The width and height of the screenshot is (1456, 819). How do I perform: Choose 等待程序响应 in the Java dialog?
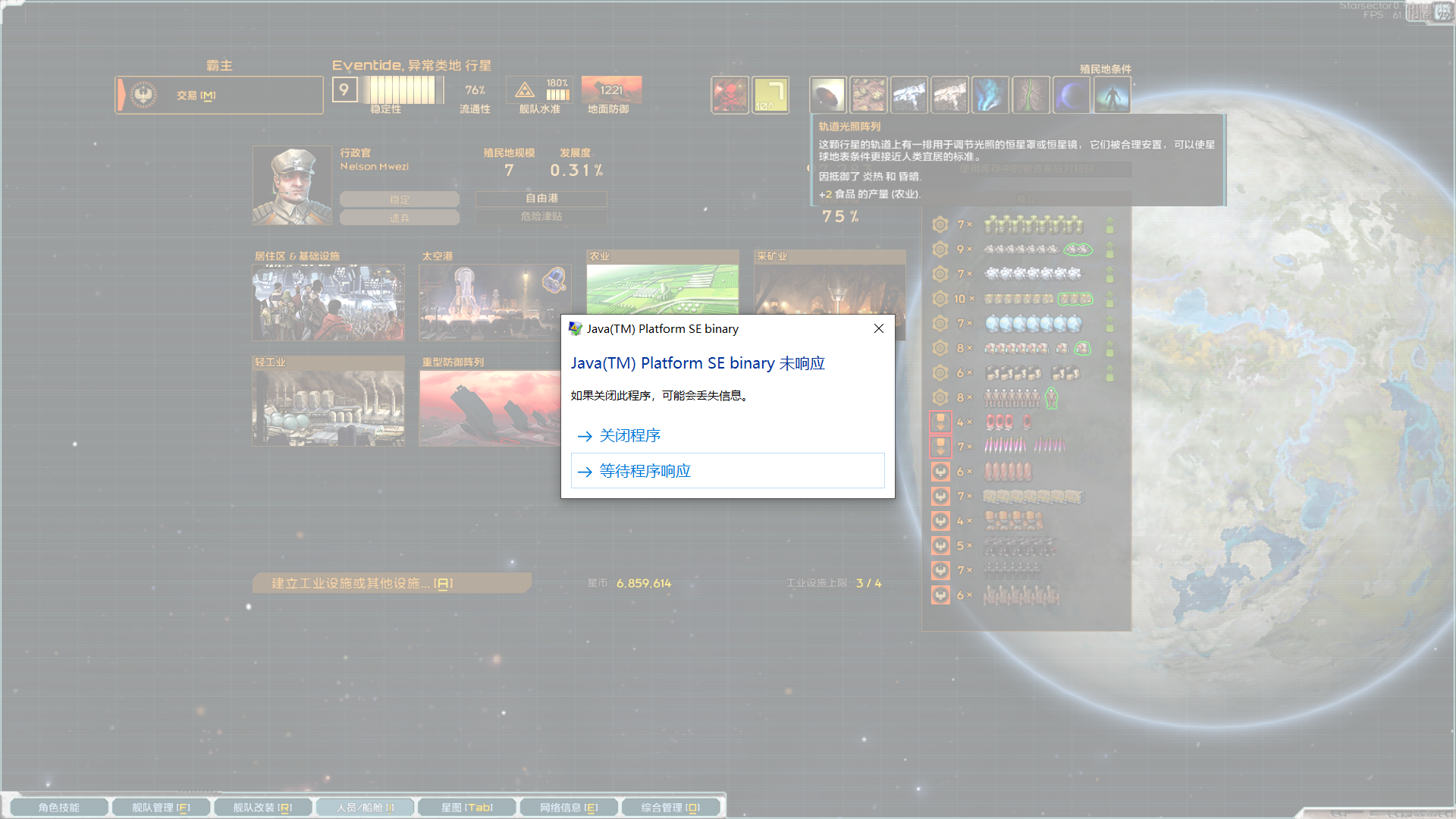(x=645, y=471)
